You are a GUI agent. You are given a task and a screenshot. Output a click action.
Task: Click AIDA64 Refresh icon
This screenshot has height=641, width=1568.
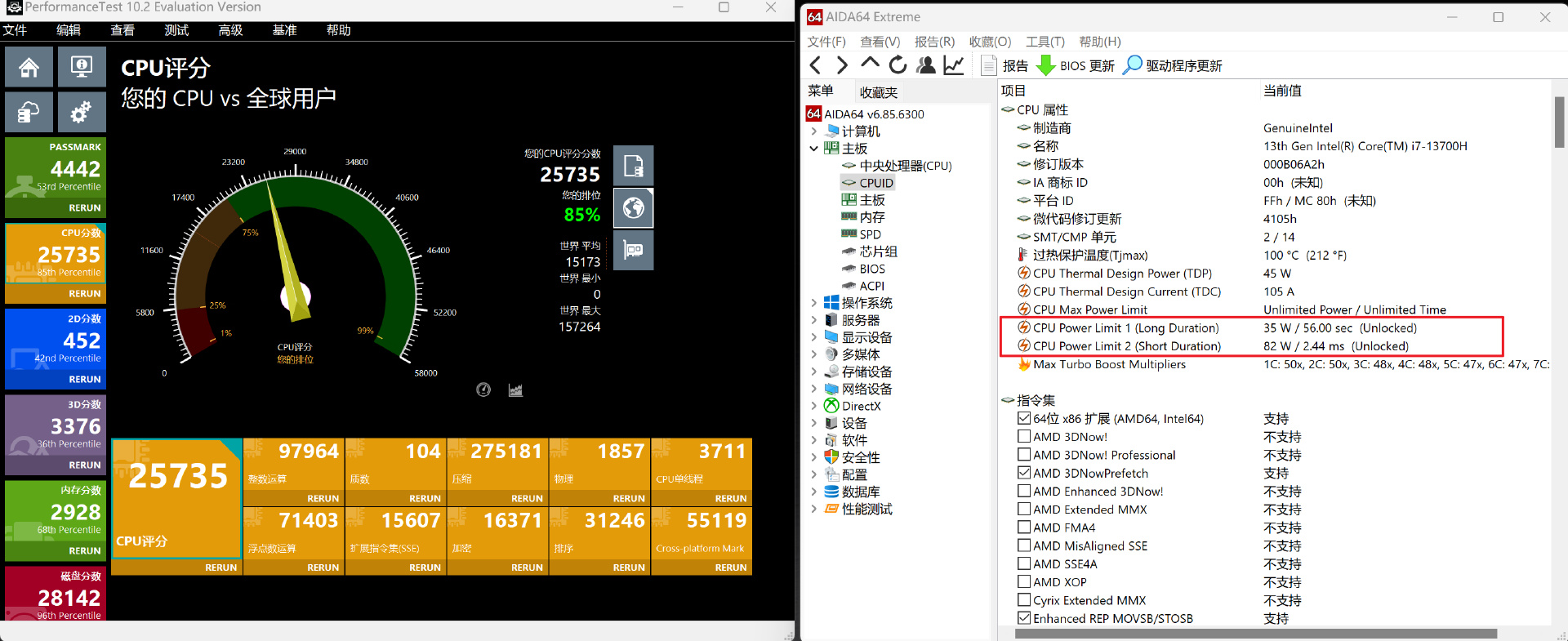pos(898,65)
